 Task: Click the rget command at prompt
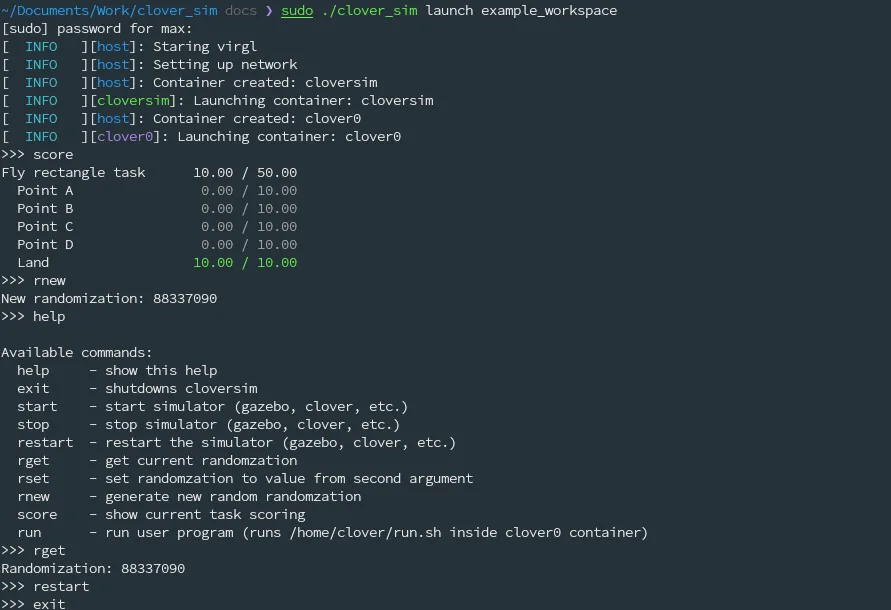49,551
